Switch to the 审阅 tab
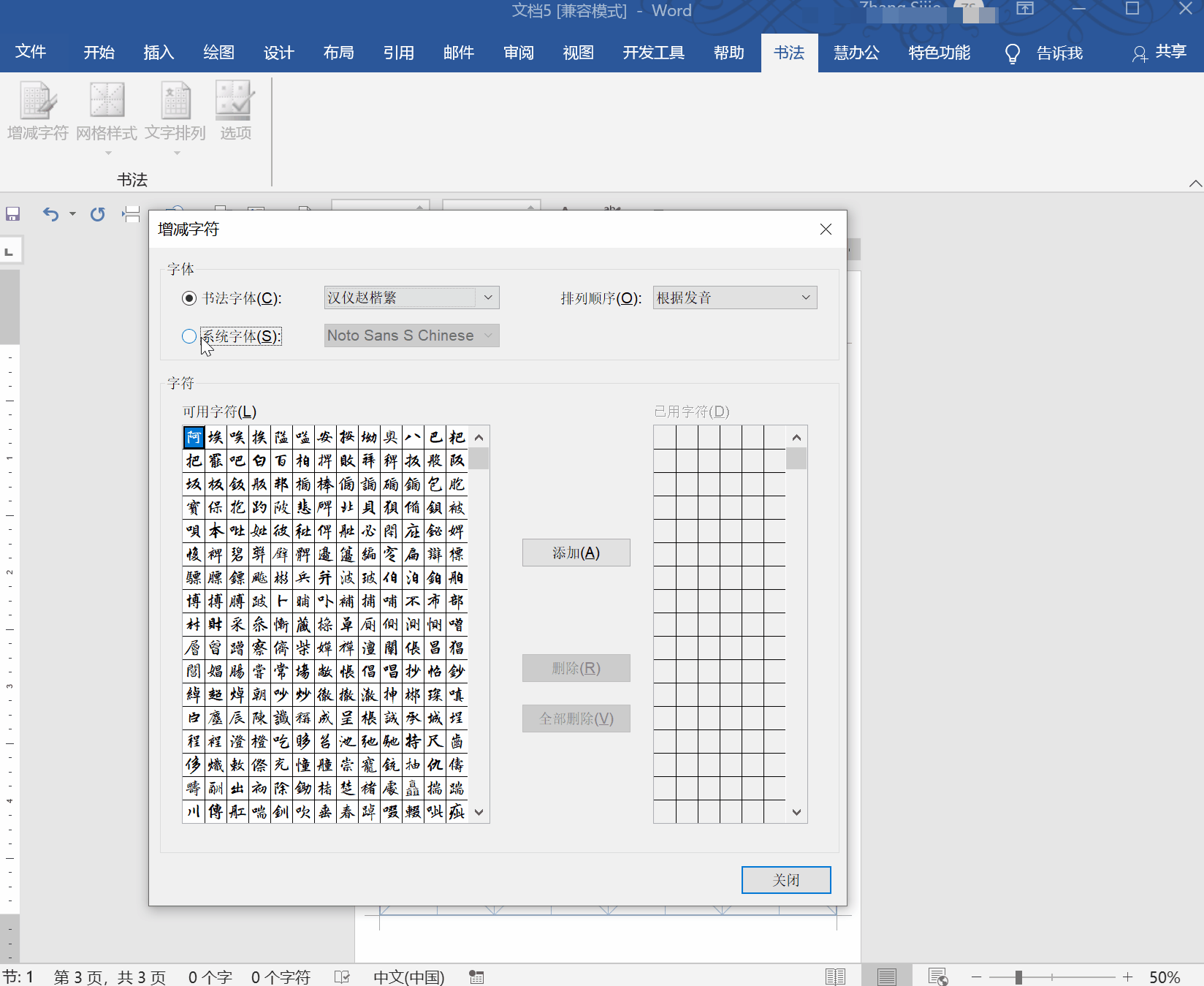Viewport: 1204px width, 986px height. pos(518,53)
